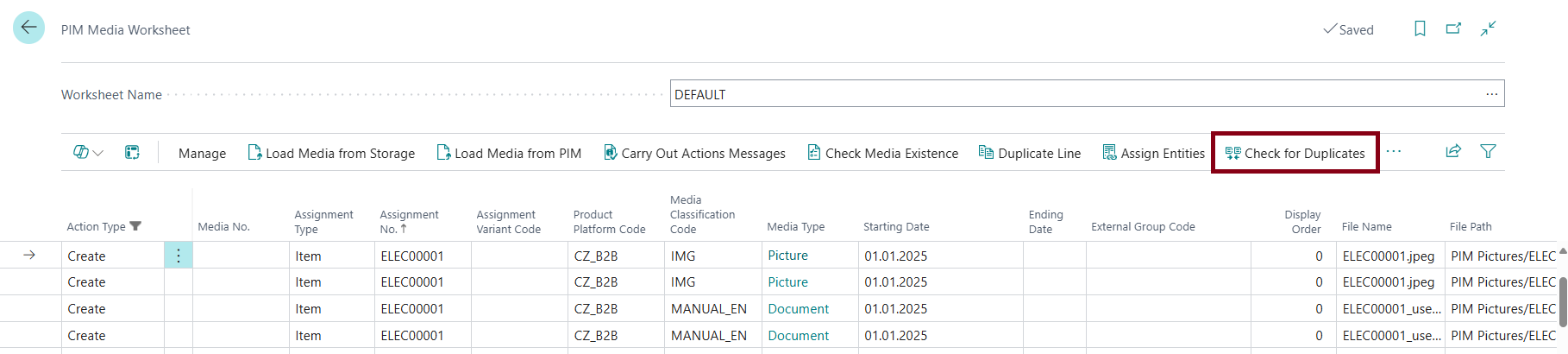Open Picture link in the first row
The height and width of the screenshot is (354, 1568).
point(787,256)
